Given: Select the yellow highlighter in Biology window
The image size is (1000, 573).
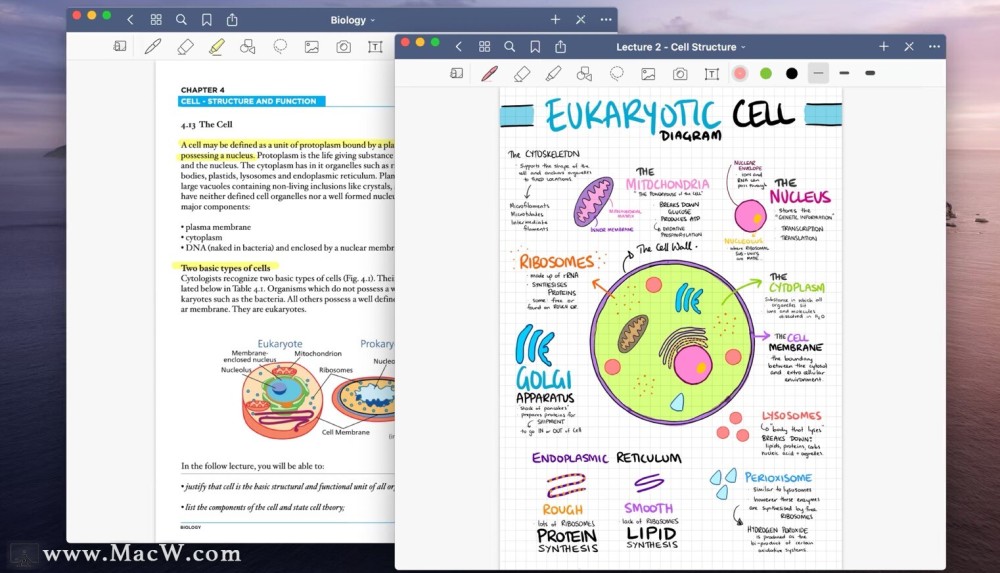Looking at the screenshot, I should [x=217, y=47].
